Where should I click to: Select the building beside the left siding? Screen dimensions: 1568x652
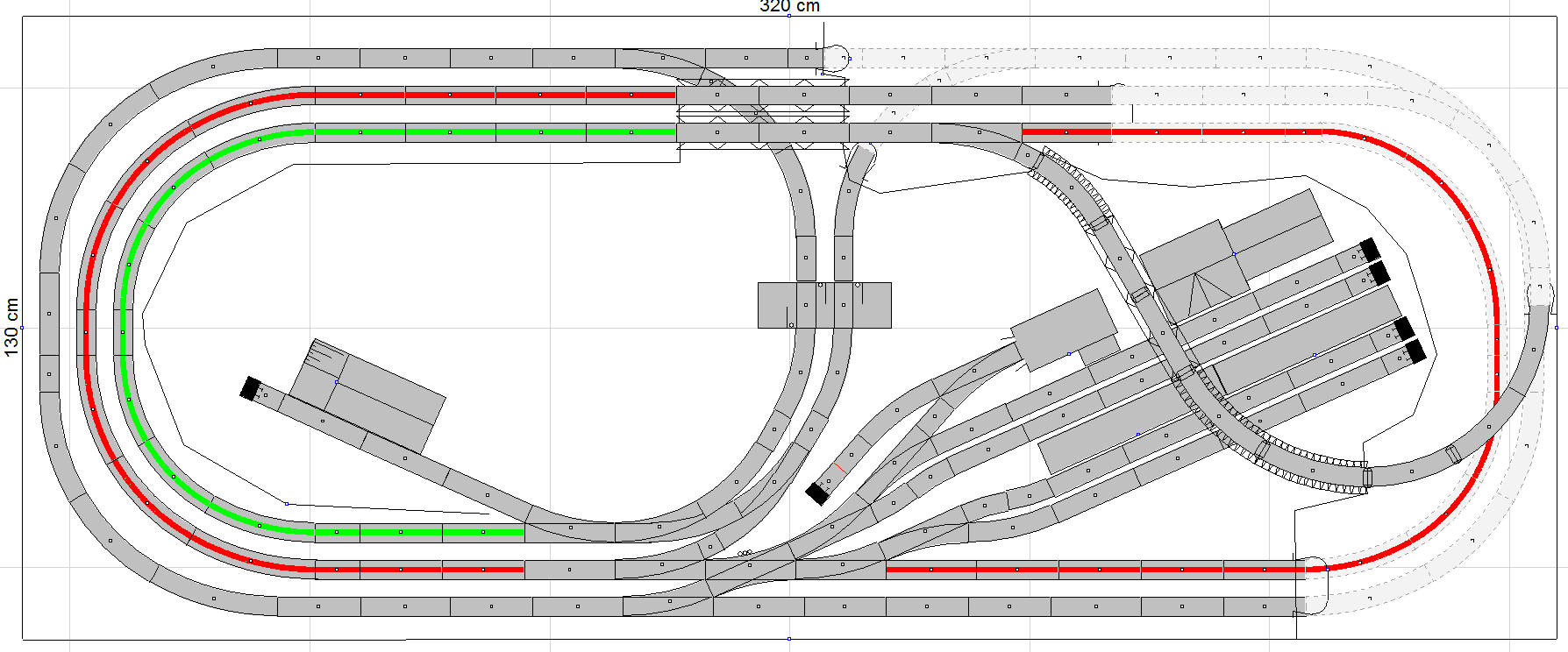[367, 395]
